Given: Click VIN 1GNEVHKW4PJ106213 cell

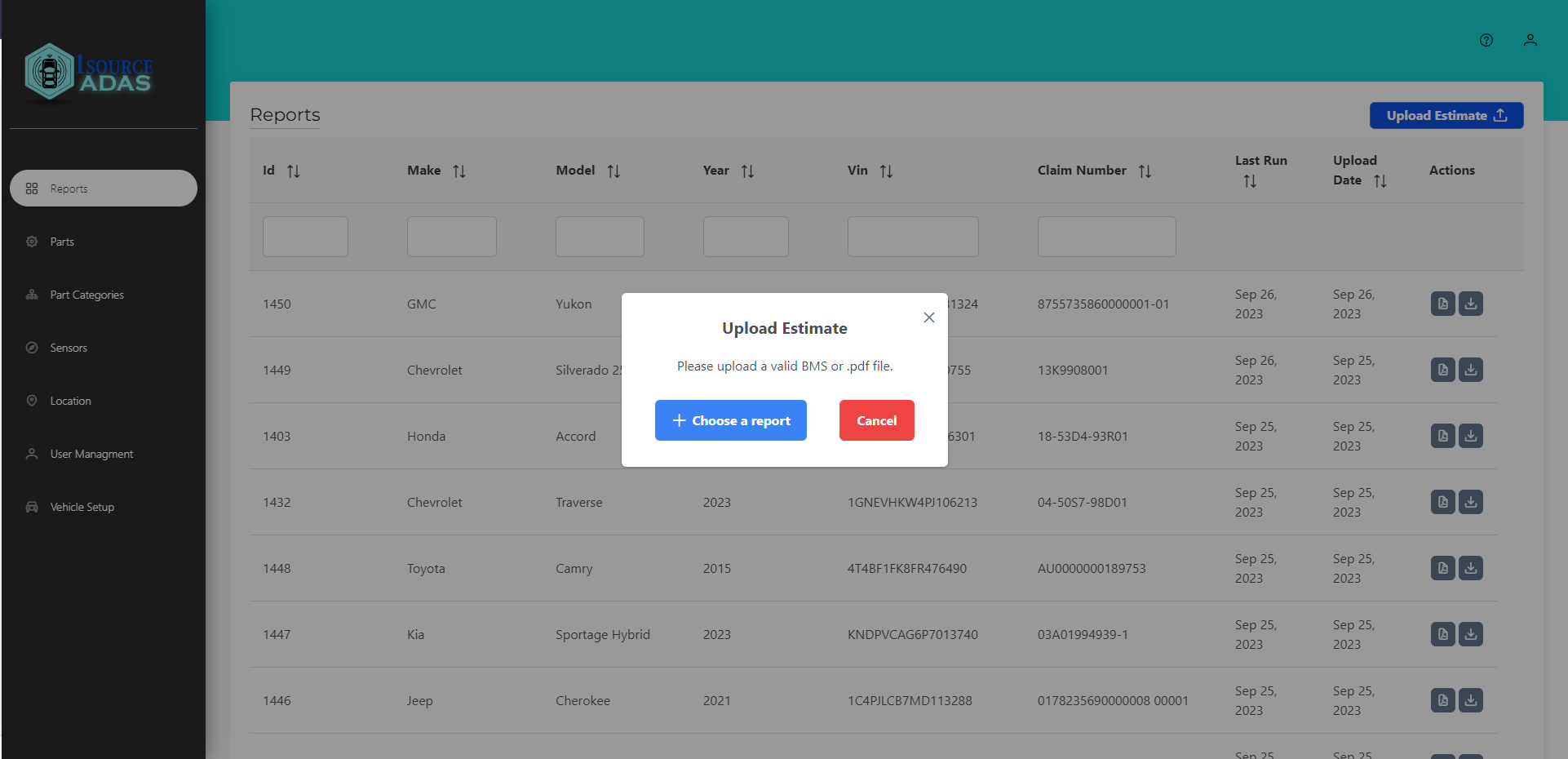Looking at the screenshot, I should 912,502.
